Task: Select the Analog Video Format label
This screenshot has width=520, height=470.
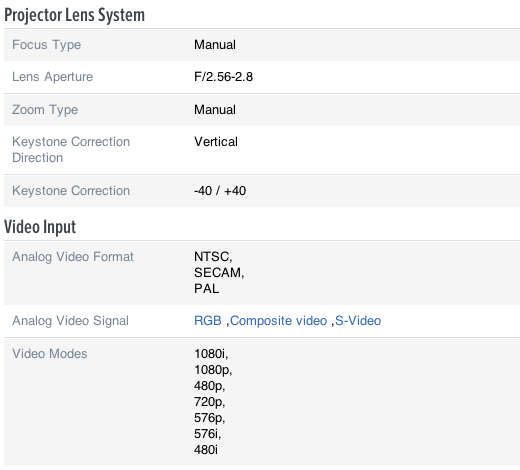Action: tap(73, 257)
